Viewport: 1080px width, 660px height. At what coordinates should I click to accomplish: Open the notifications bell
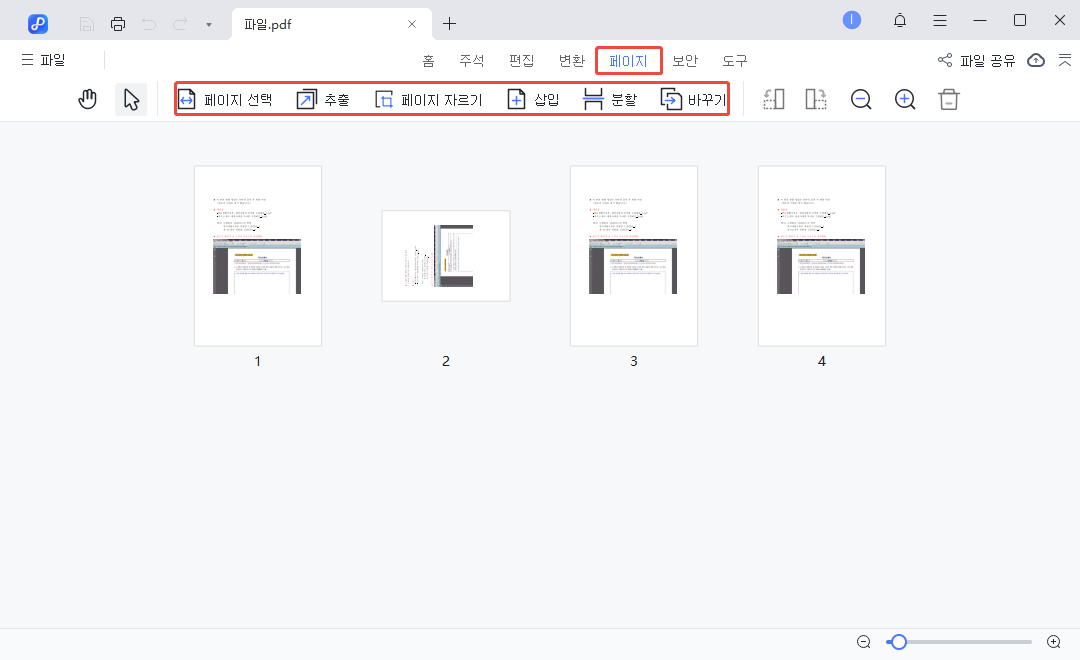click(x=900, y=21)
